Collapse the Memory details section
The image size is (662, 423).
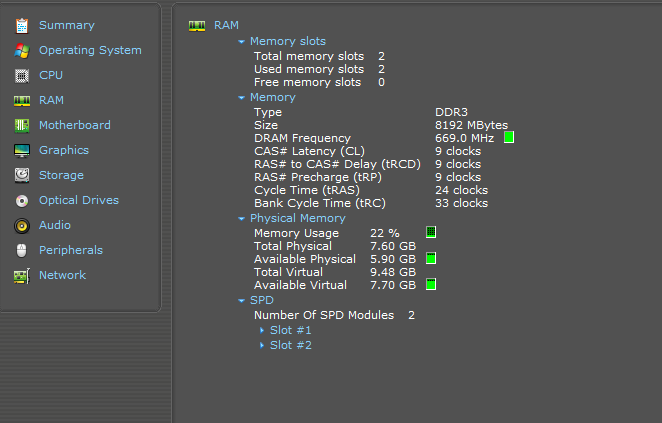point(241,98)
